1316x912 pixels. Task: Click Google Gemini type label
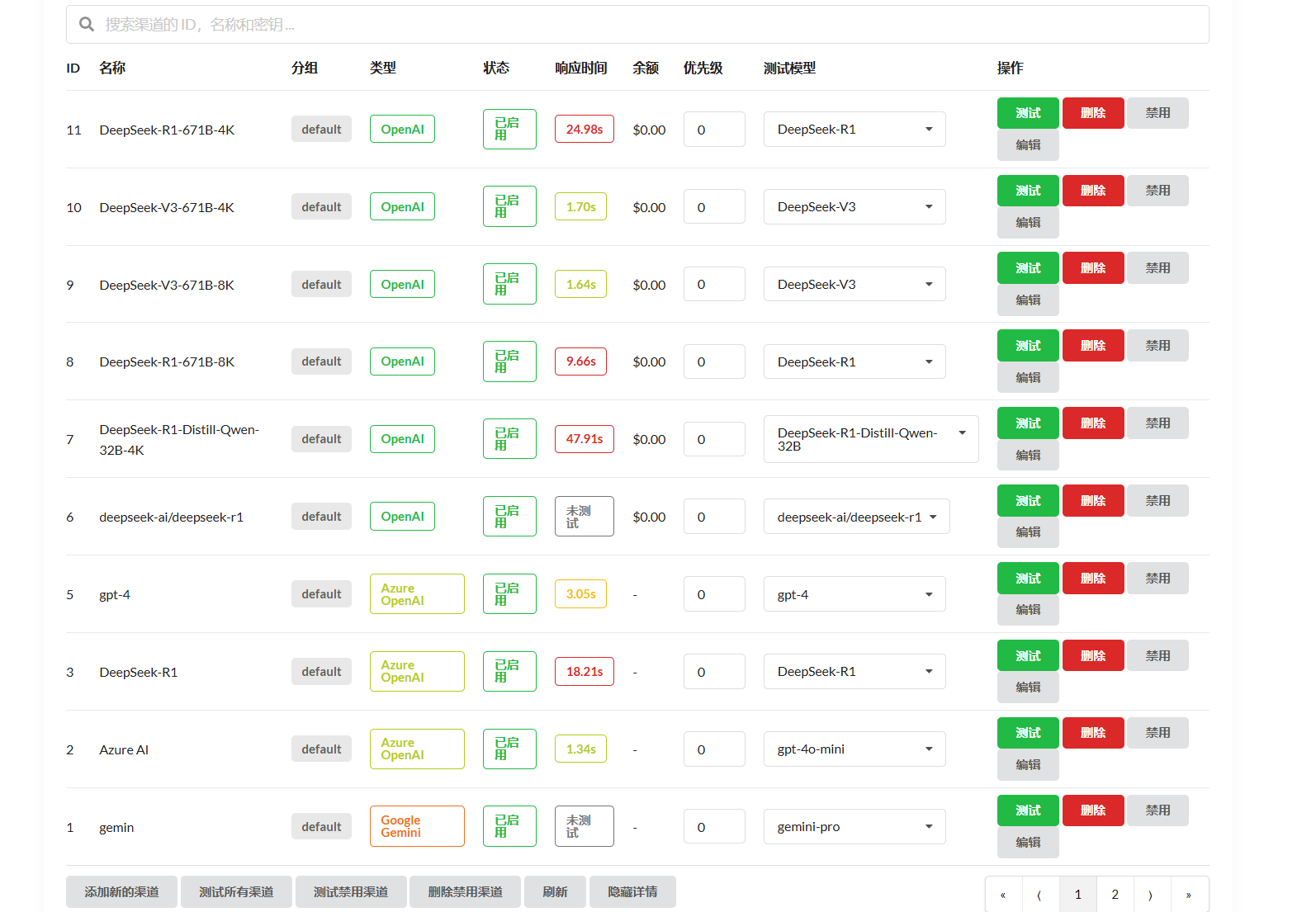click(x=417, y=826)
